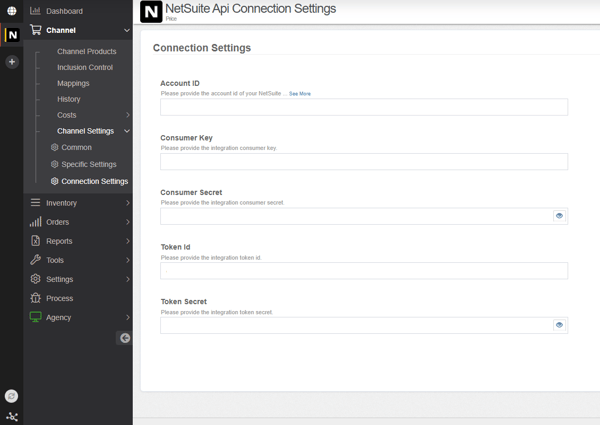Click the Dashboard chart icon
Image resolution: width=600 pixels, height=425 pixels.
coord(35,11)
